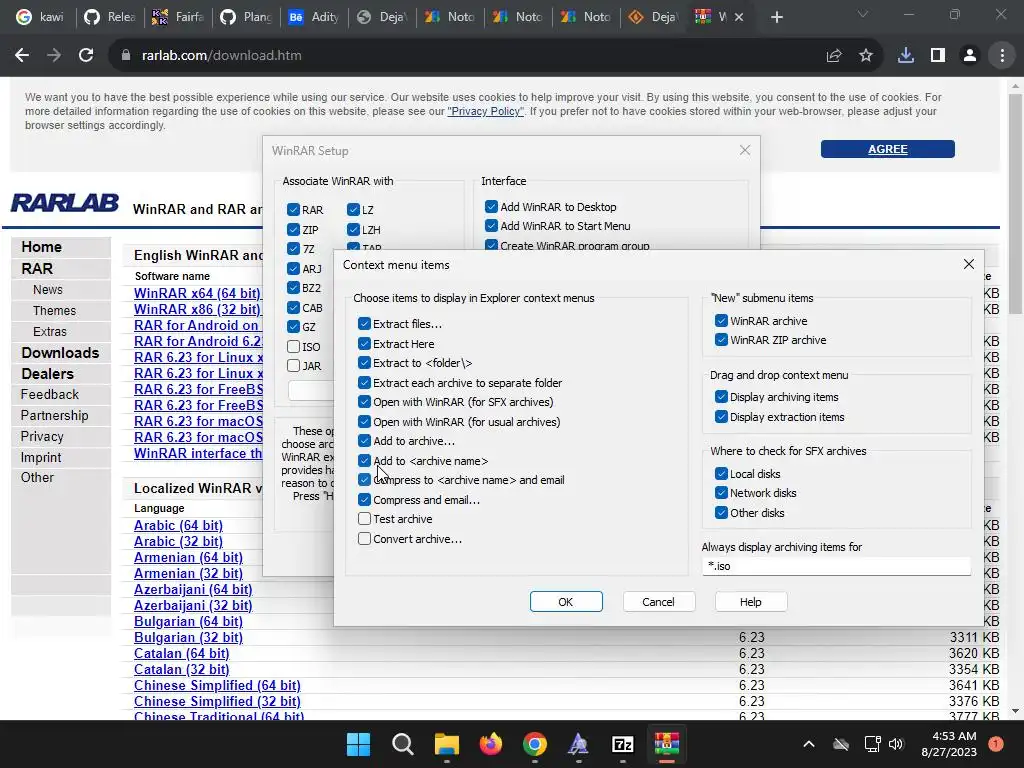Viewport: 1024px width, 768px height.
Task: Uncheck Add to archive... option
Action: (364, 441)
